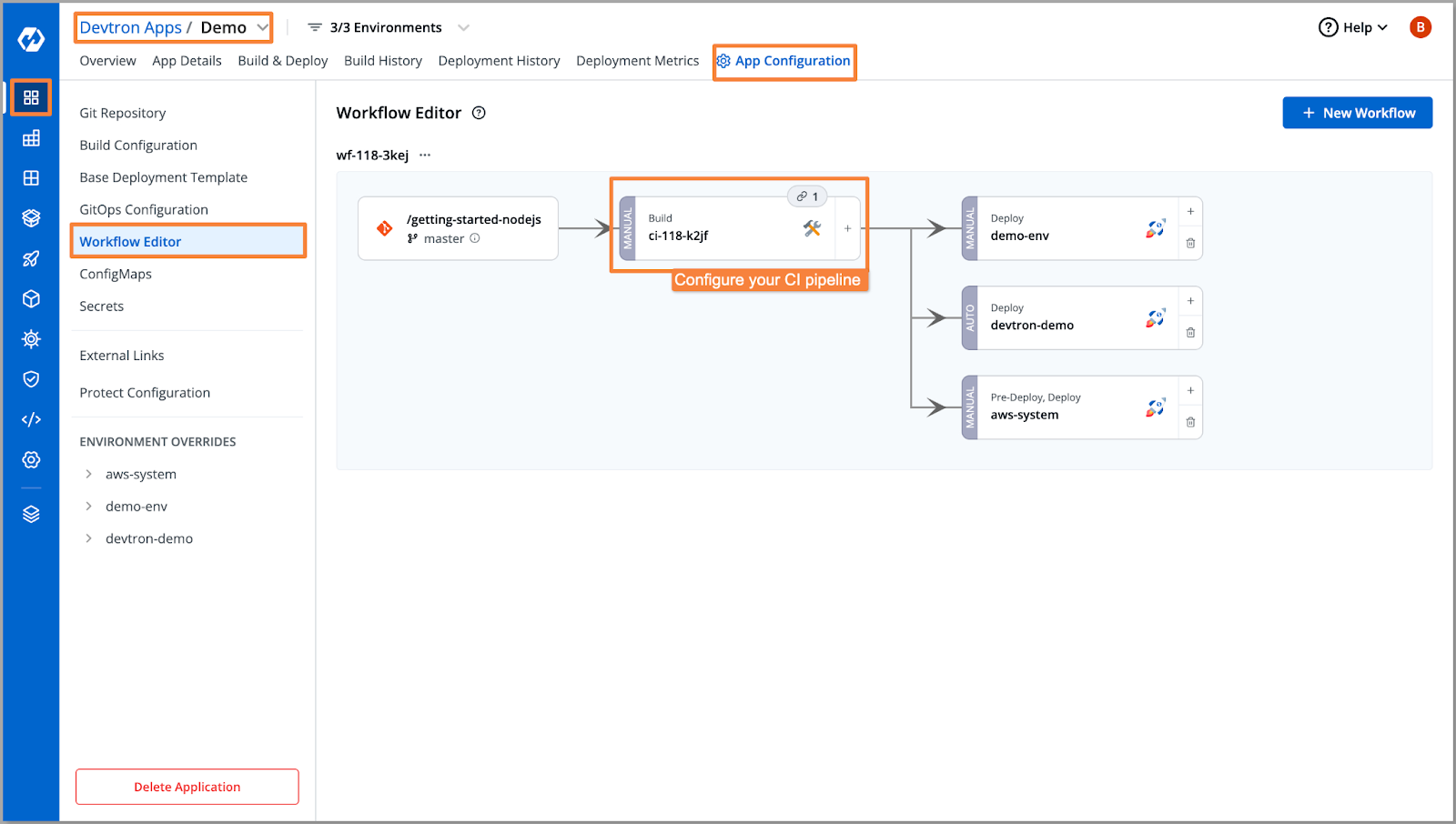Viewport: 1456px width, 824px height.
Task: Click the Workflow Editor help question icon
Action: coord(479,113)
